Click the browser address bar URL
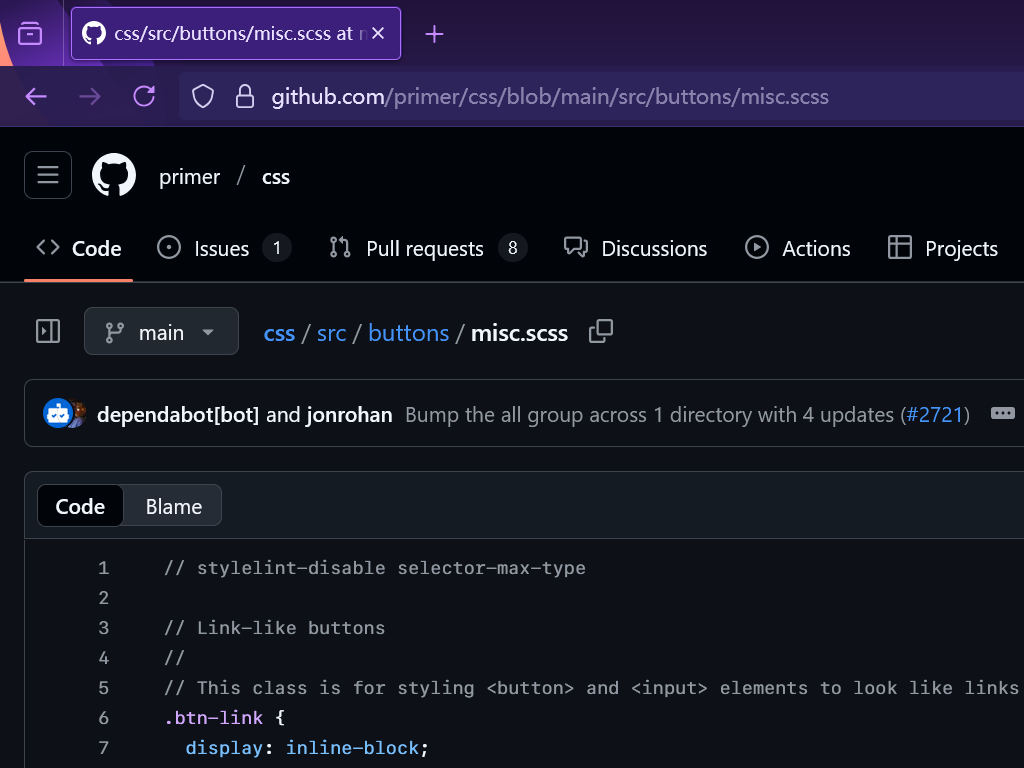The height and width of the screenshot is (768, 1024). pyautogui.click(x=550, y=97)
